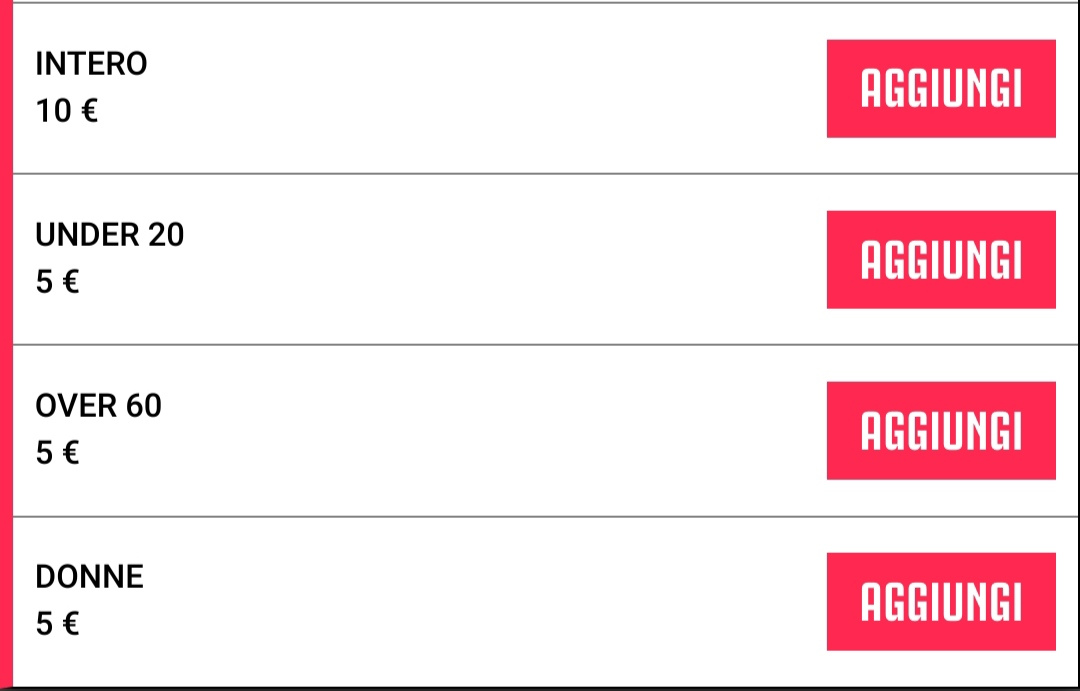Click empty space in the DONNE row
The height and width of the screenshot is (691, 1080).
pos(482,601)
